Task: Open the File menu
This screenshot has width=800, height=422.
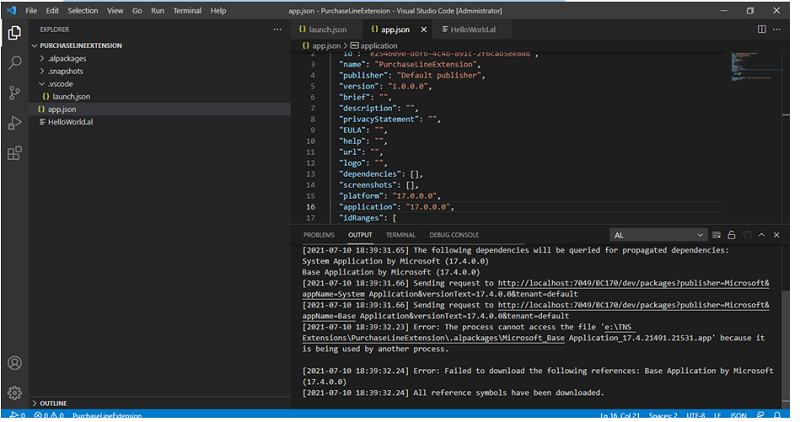Action: click(31, 11)
